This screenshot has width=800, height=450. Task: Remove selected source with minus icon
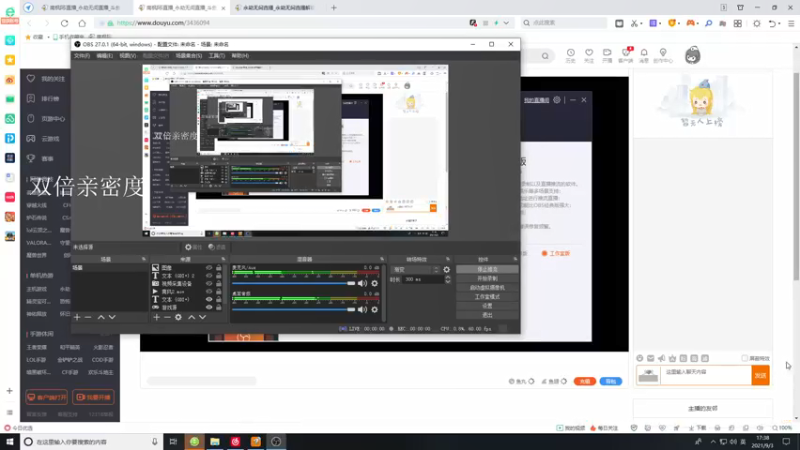(x=167, y=317)
